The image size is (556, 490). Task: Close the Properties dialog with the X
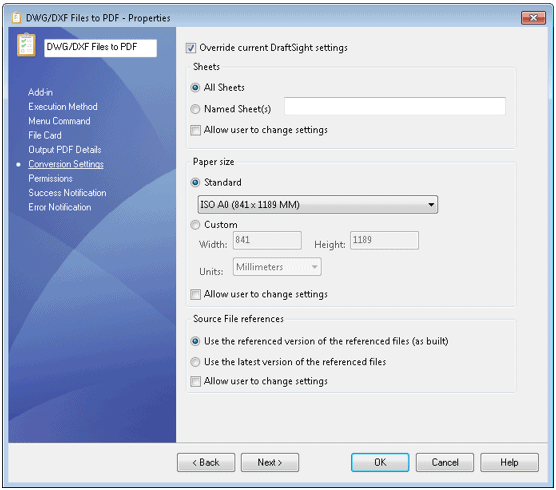point(533,18)
